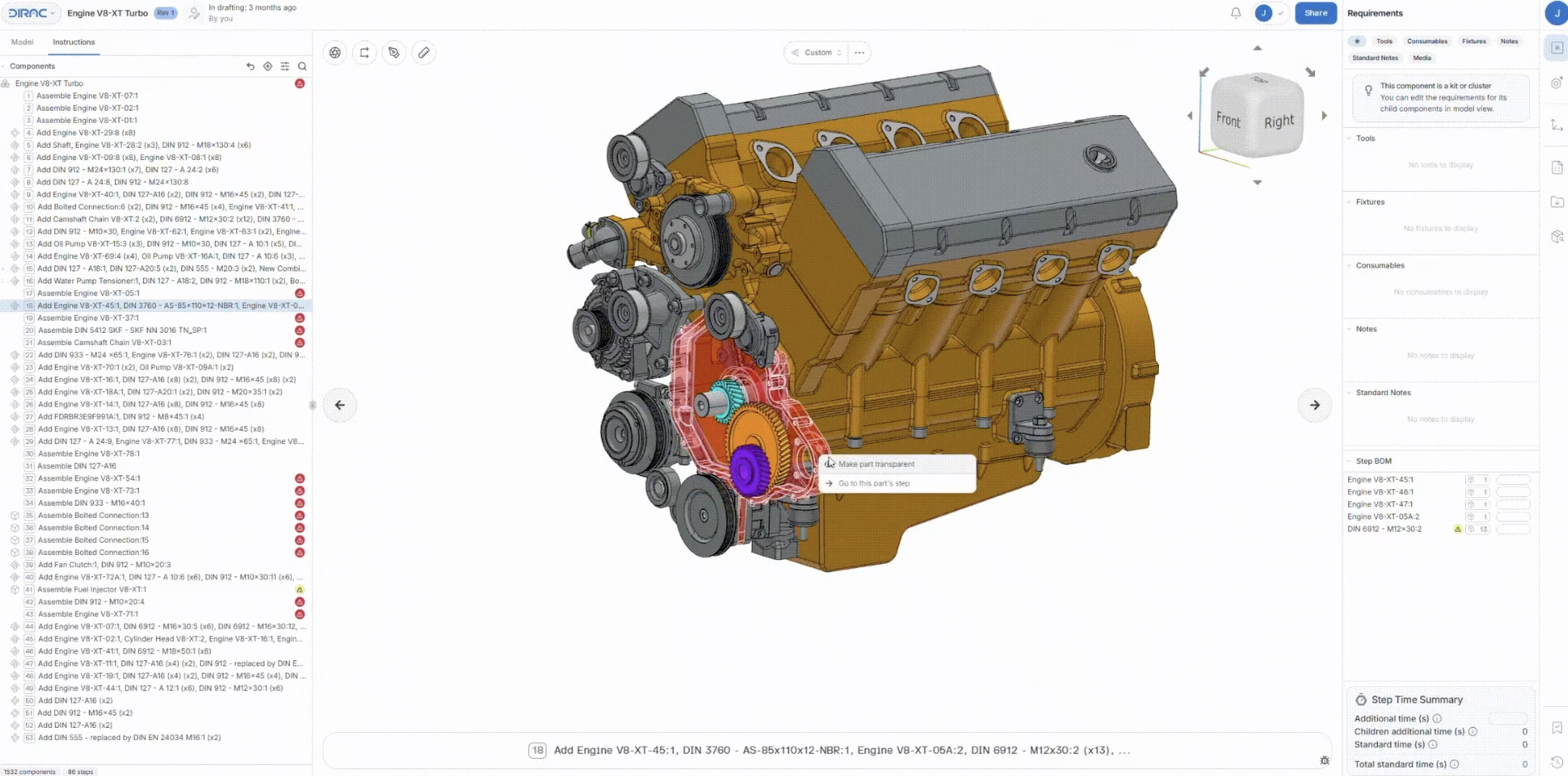Collapse the Fixtures requirements section

tap(1349, 202)
